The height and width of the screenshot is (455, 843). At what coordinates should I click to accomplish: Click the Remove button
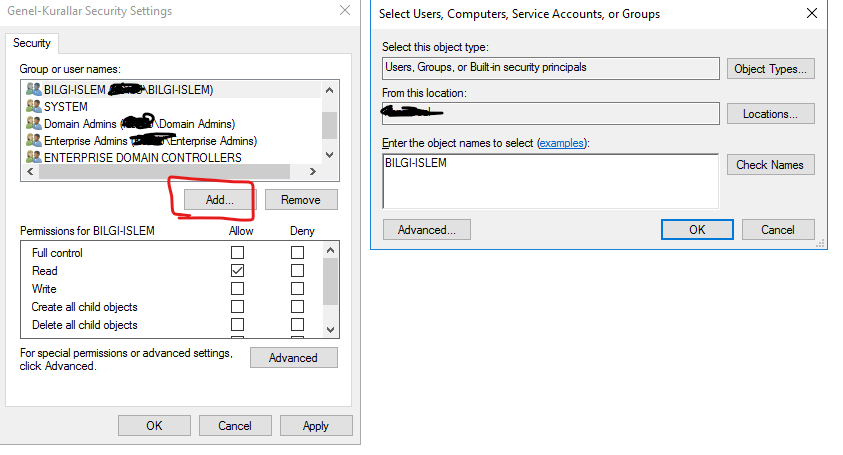[x=301, y=200]
